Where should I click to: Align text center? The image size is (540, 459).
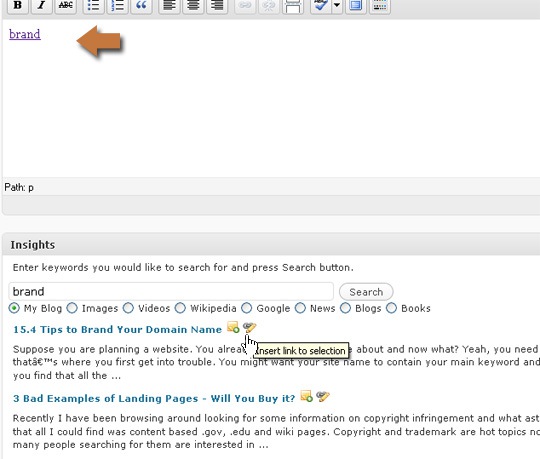193,6
